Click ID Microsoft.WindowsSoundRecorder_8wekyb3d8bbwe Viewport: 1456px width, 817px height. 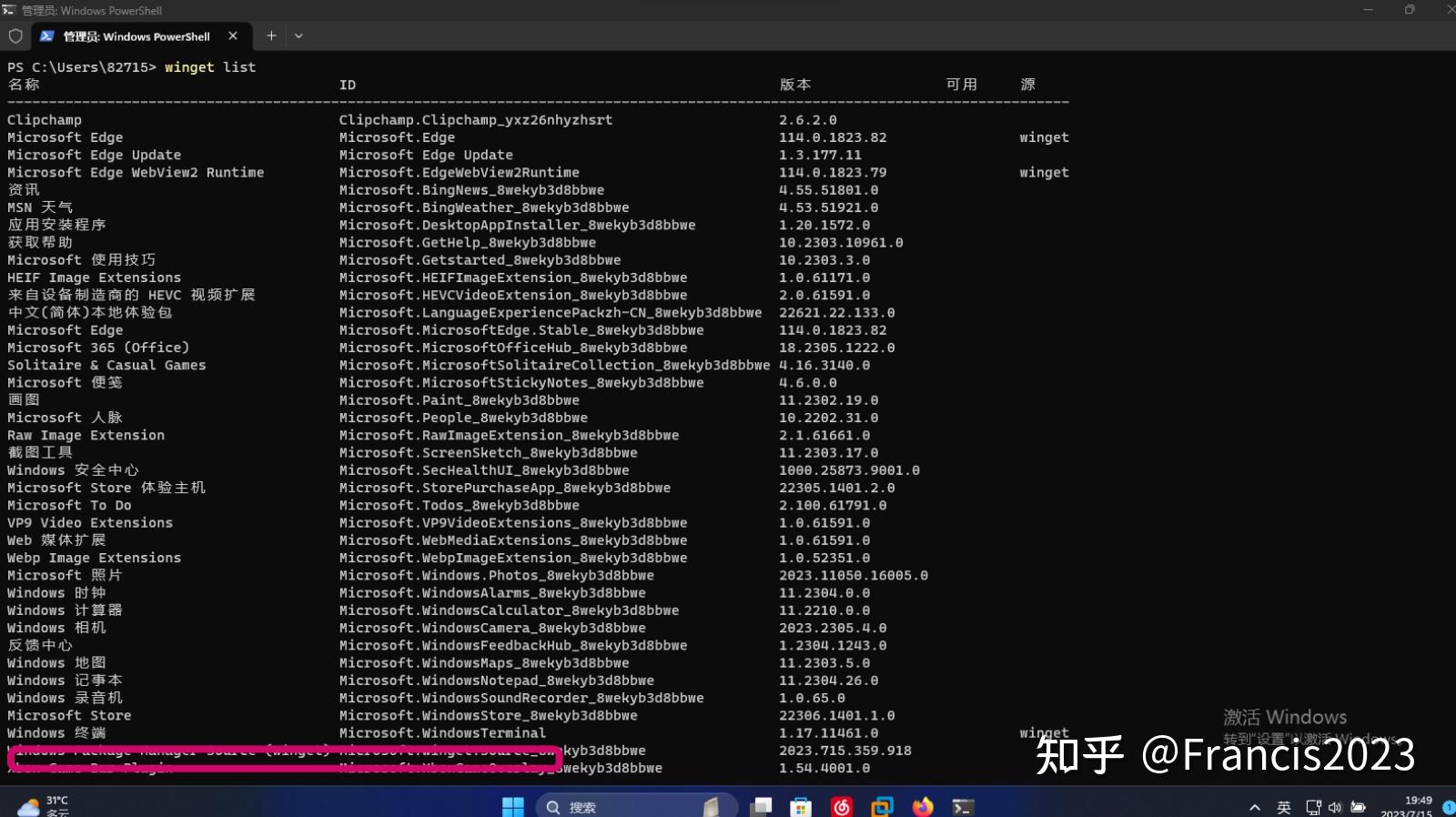521,698
